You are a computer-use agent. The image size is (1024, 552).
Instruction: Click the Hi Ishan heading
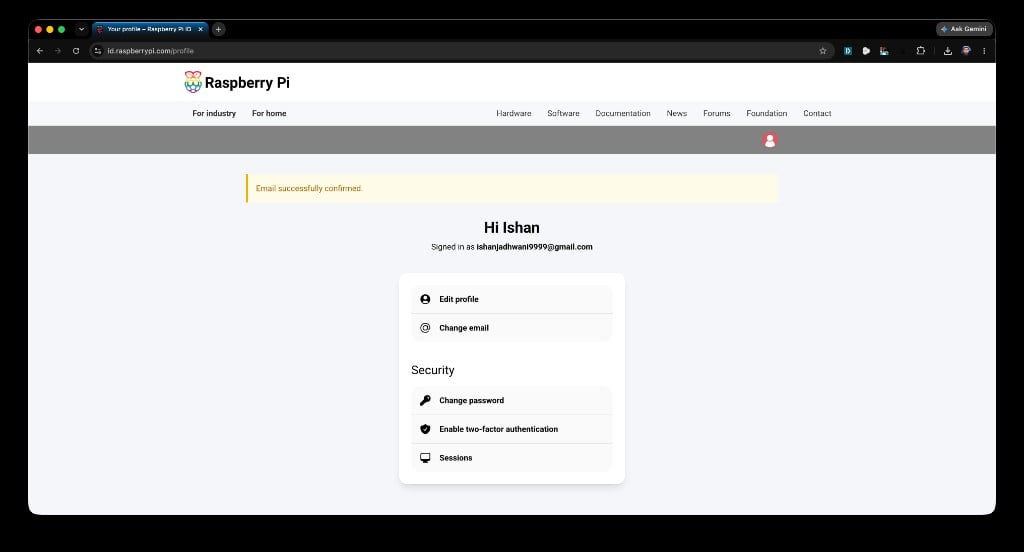pos(512,227)
